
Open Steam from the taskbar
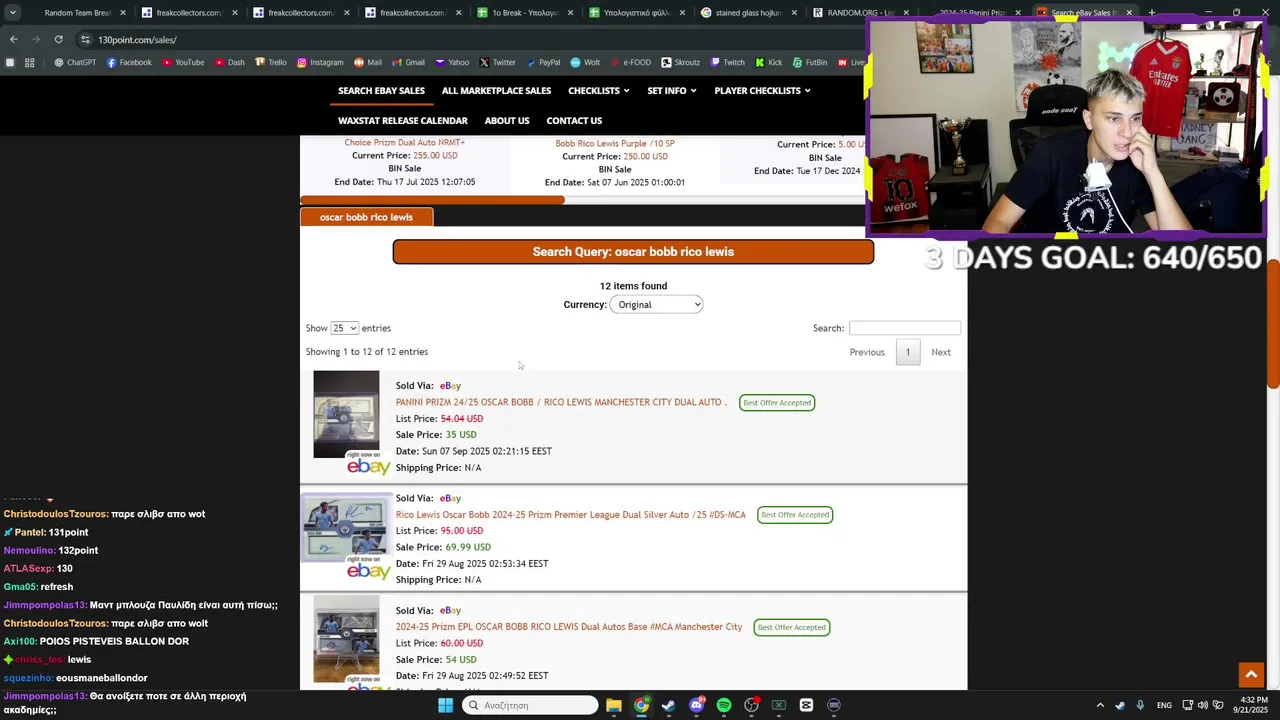click(668, 705)
